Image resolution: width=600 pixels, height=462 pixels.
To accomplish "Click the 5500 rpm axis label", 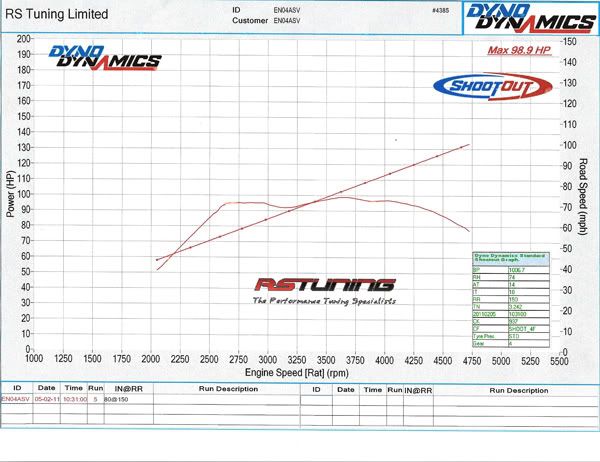I will (559, 361).
